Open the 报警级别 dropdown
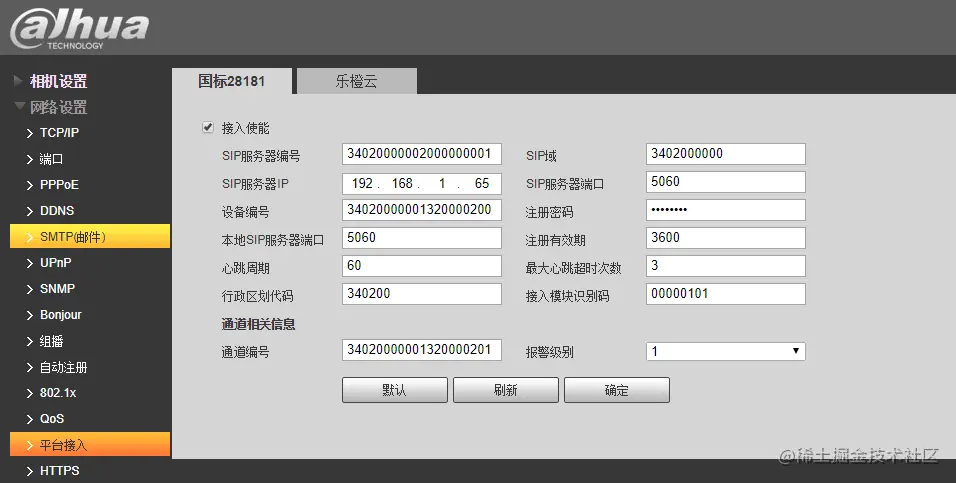Image resolution: width=956 pixels, height=483 pixels. pyautogui.click(x=726, y=351)
